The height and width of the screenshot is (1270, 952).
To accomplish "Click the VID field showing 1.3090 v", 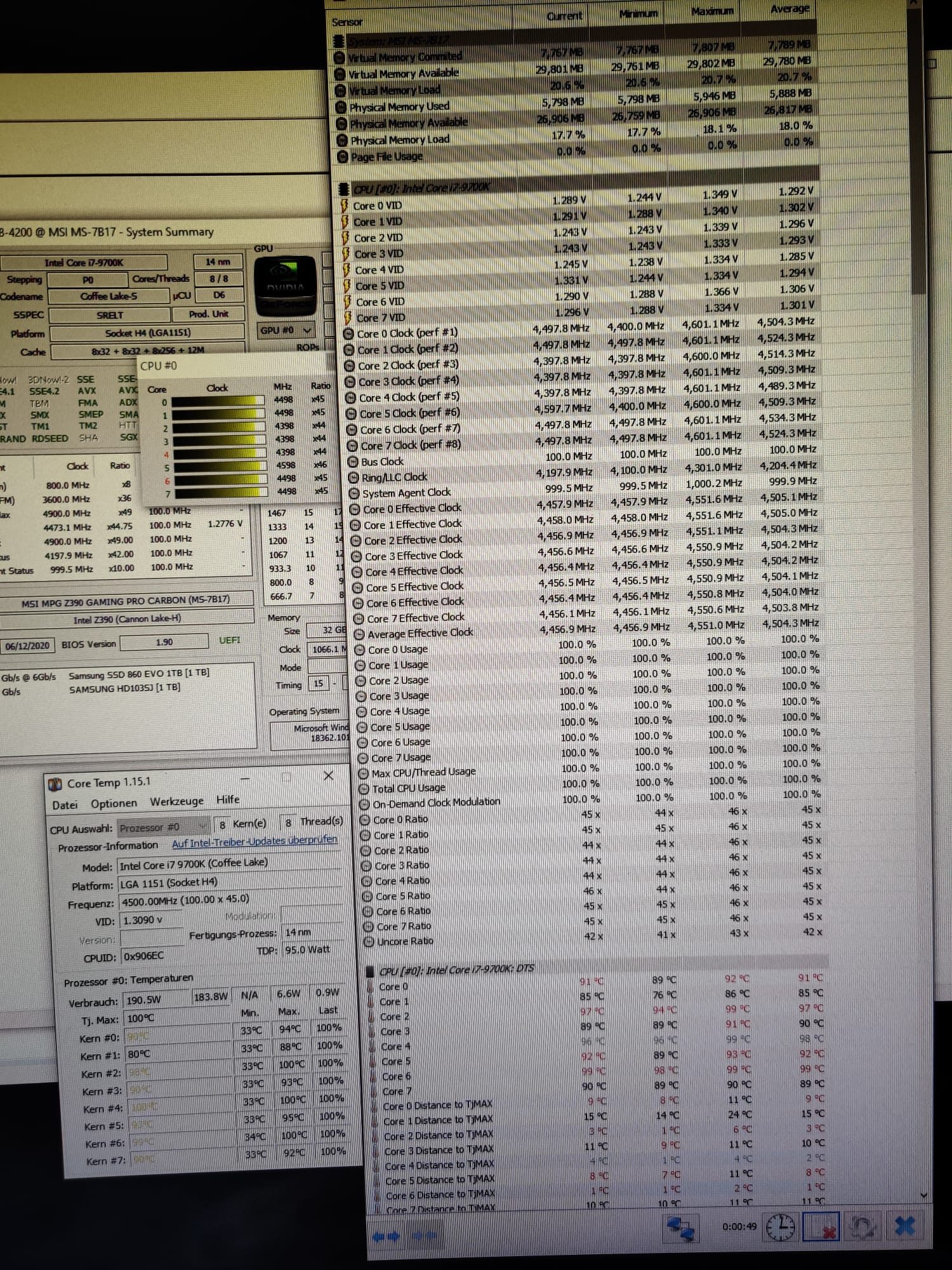I will [150, 920].
